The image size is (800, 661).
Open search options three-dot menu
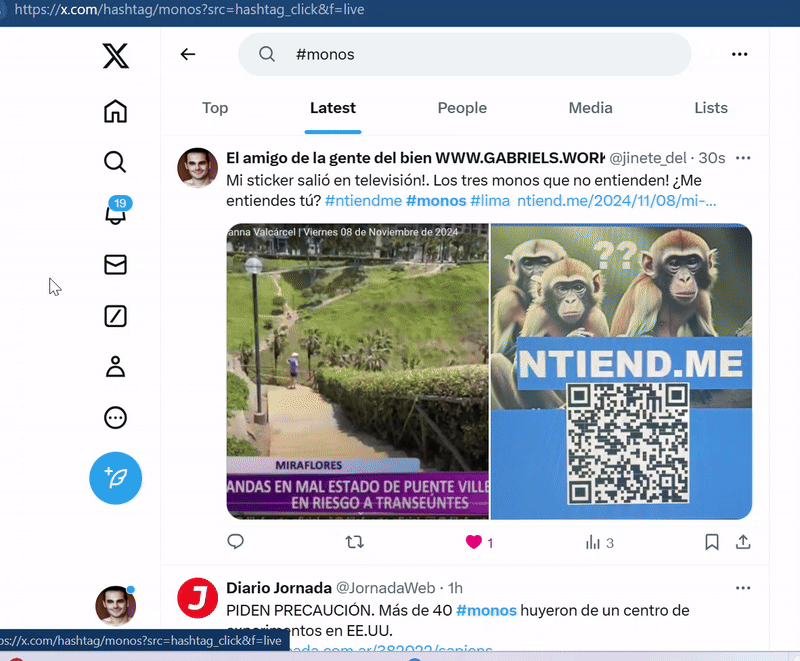pos(739,55)
